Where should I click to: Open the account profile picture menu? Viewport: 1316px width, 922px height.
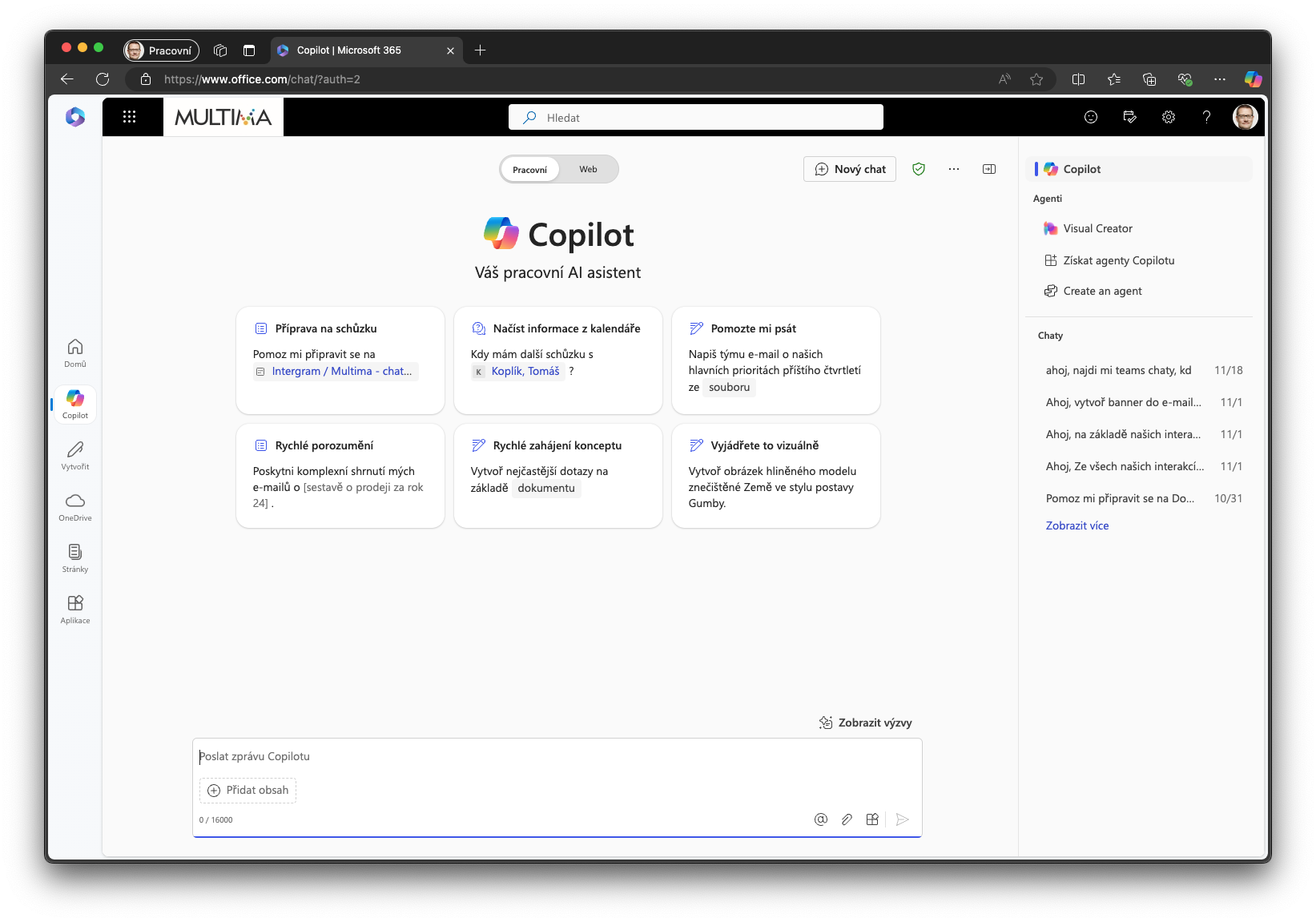pos(1245,117)
